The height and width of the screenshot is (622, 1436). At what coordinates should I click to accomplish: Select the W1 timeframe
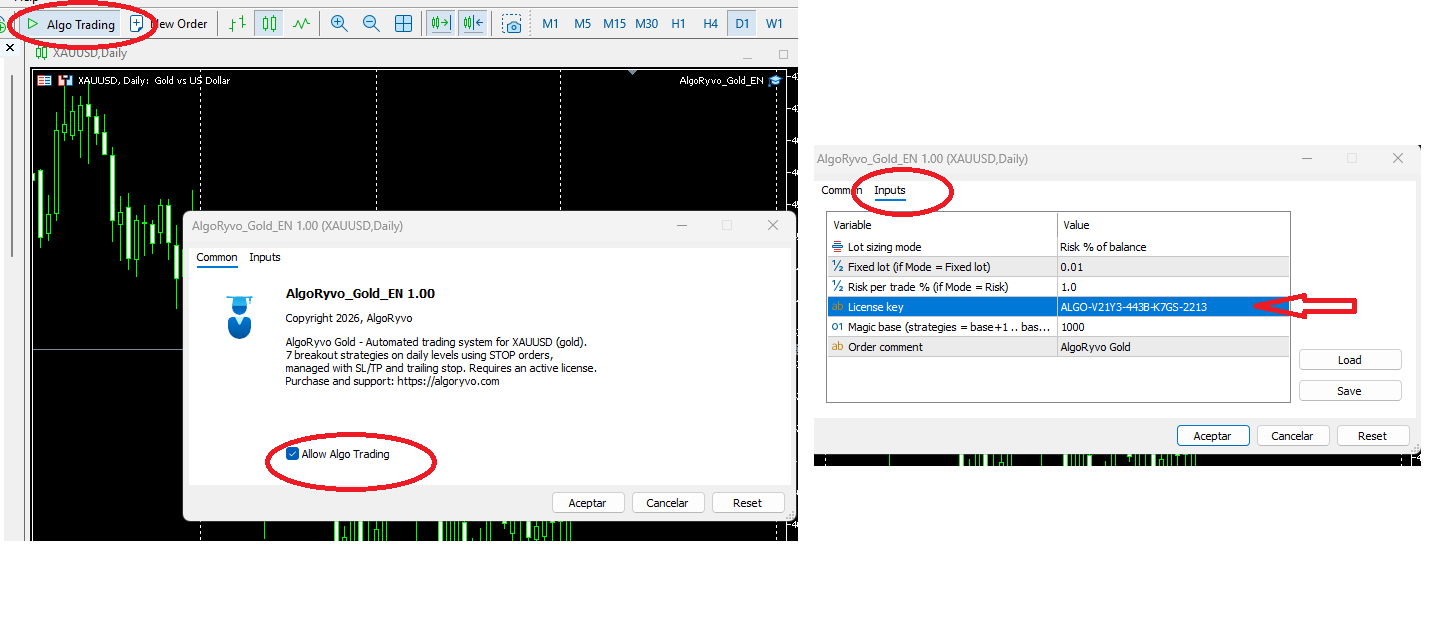click(x=774, y=24)
